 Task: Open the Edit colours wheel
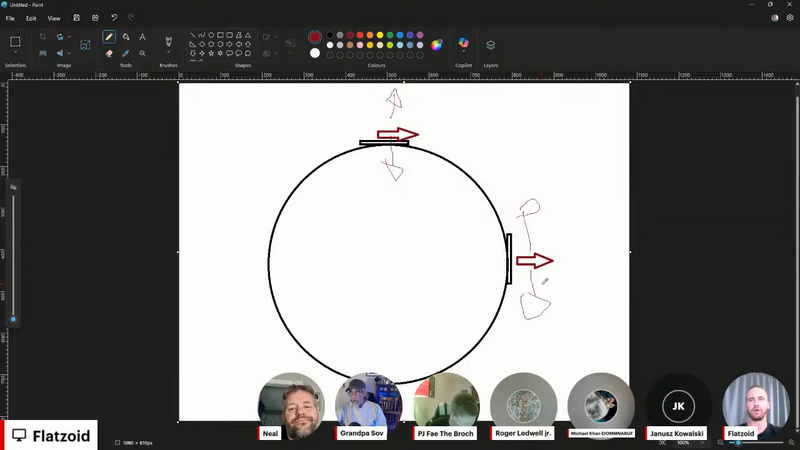point(436,45)
